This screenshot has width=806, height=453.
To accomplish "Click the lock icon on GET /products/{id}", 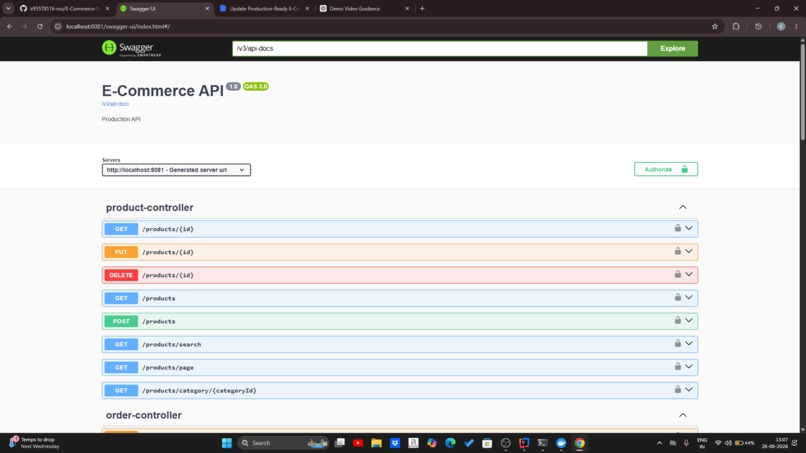I will pyautogui.click(x=677, y=228).
